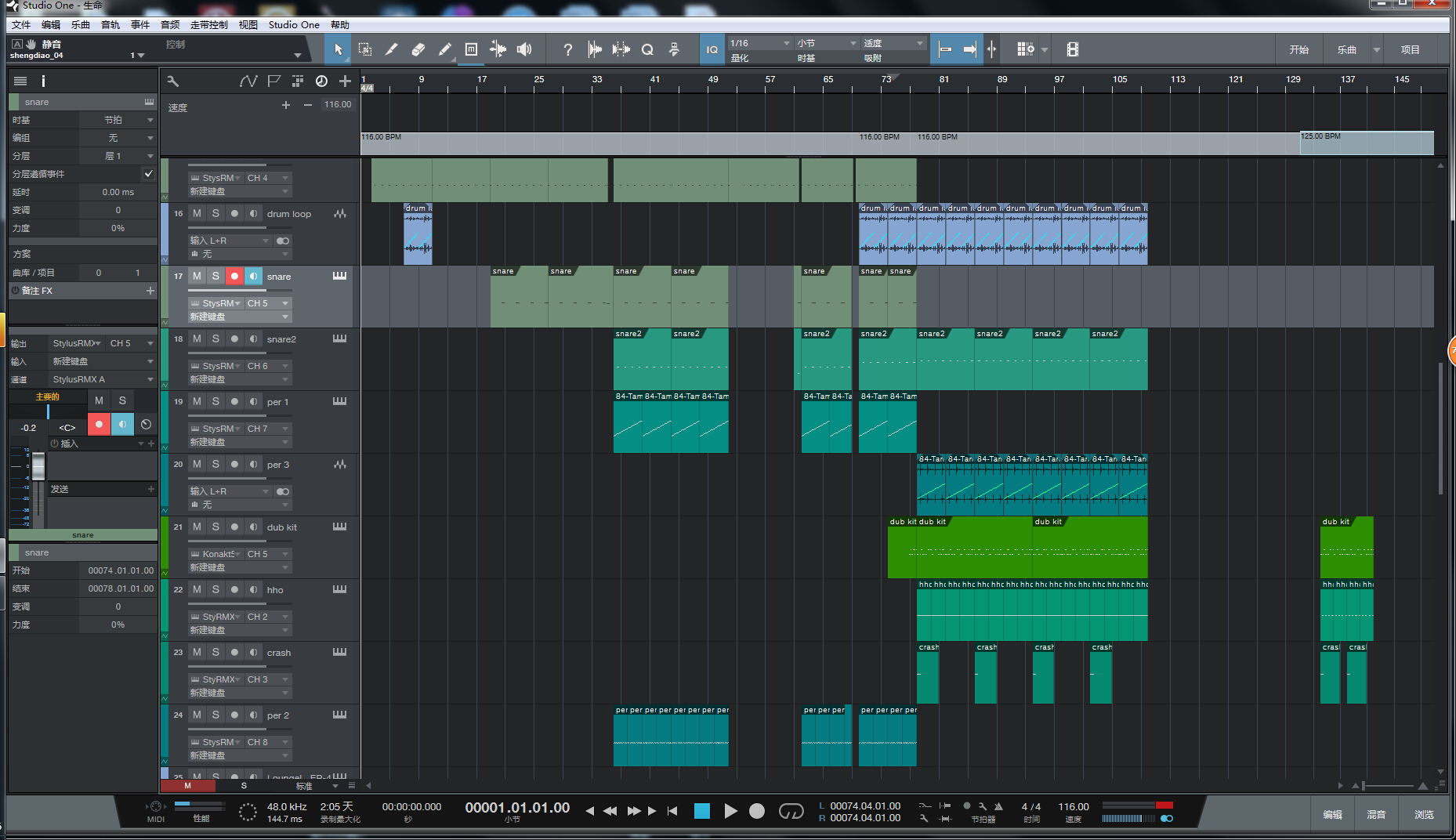
Task: Toggle record arm on snare track
Action: click(x=234, y=276)
